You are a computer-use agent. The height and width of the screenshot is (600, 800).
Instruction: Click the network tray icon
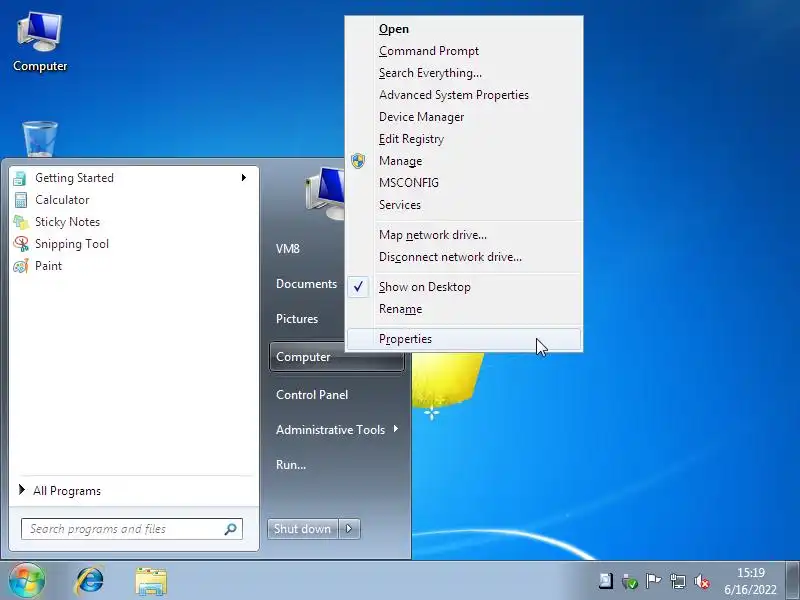coord(678,581)
